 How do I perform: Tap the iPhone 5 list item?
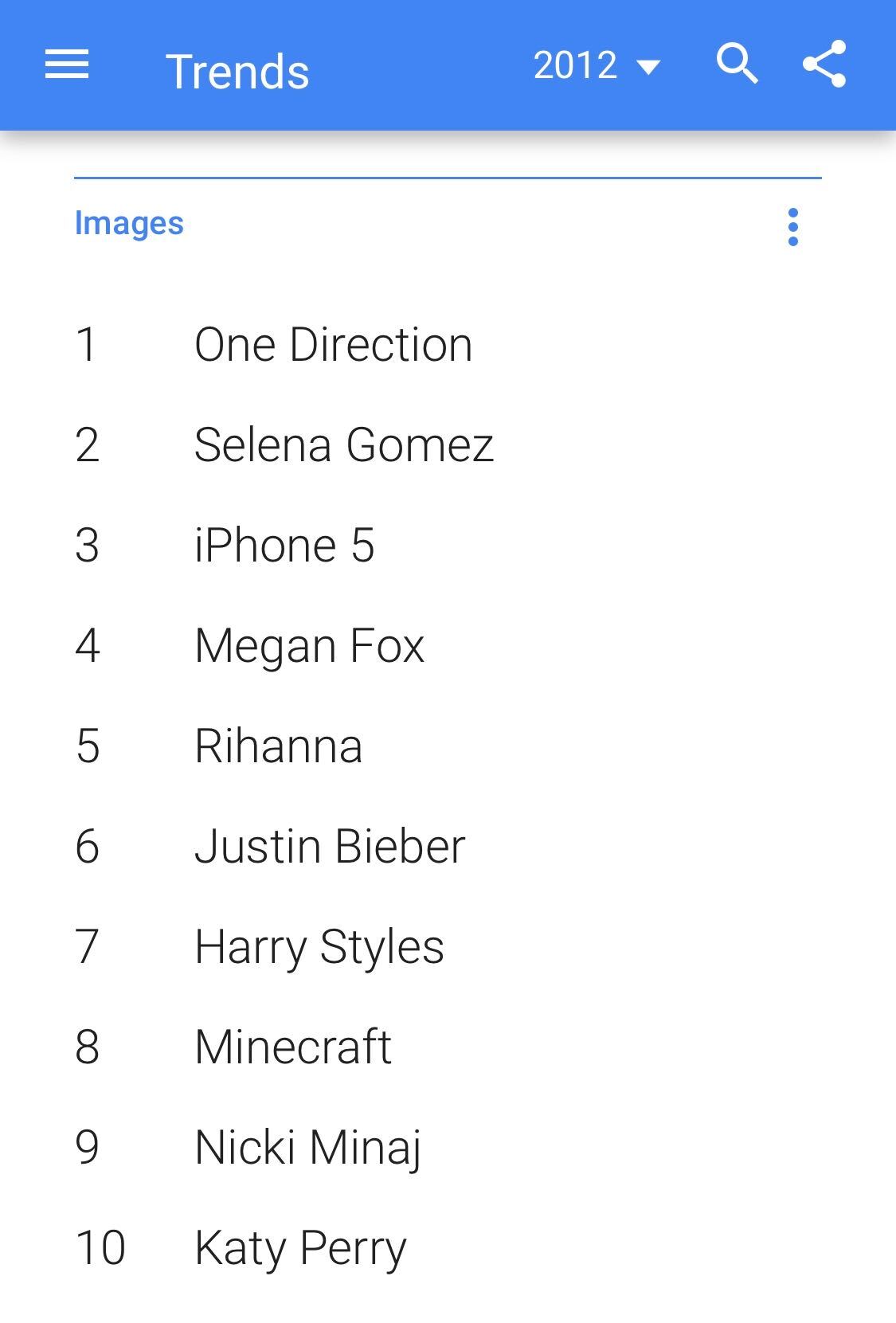[284, 546]
